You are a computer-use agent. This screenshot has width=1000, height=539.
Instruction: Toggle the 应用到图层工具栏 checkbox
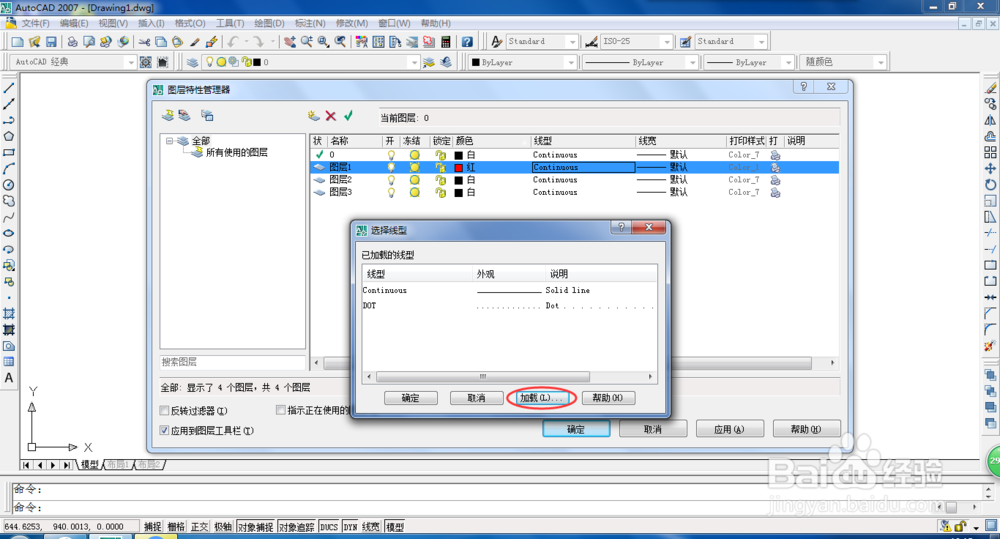pyautogui.click(x=165, y=430)
